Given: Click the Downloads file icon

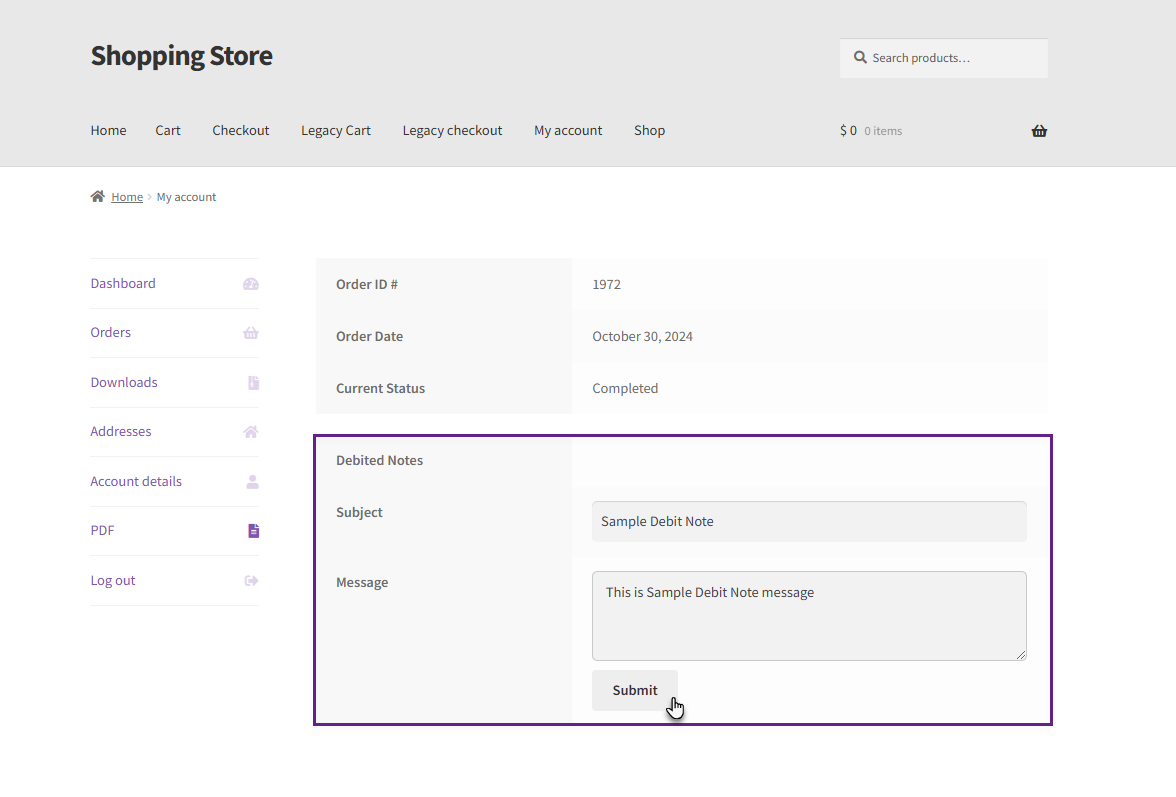Looking at the screenshot, I should click(254, 382).
